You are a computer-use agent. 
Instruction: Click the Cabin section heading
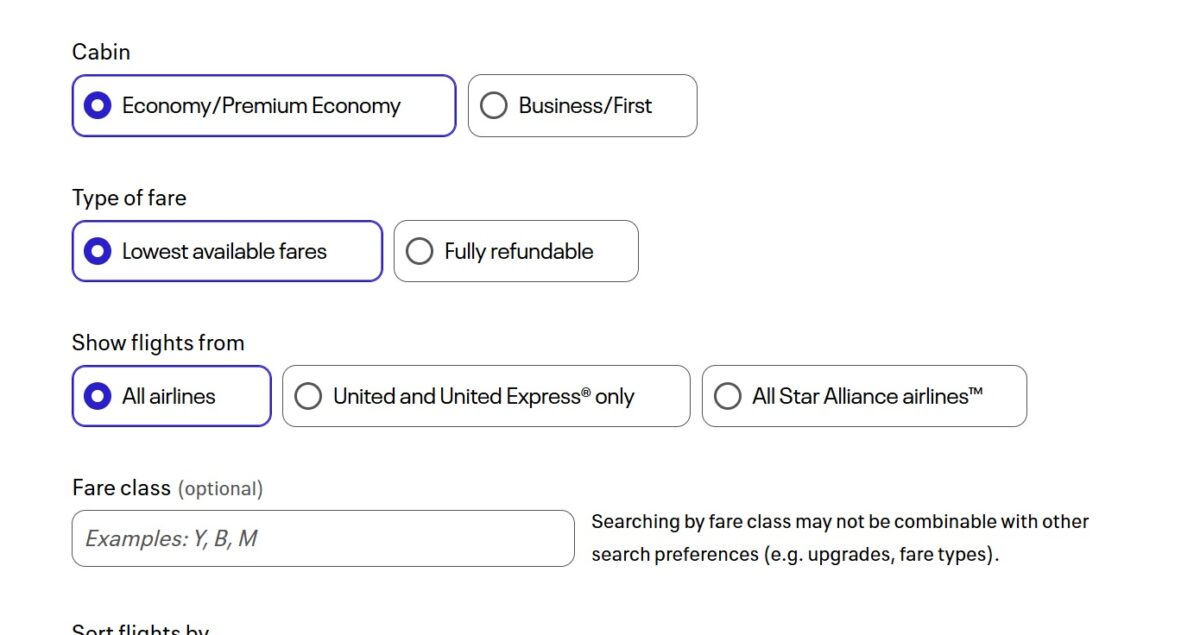click(100, 51)
